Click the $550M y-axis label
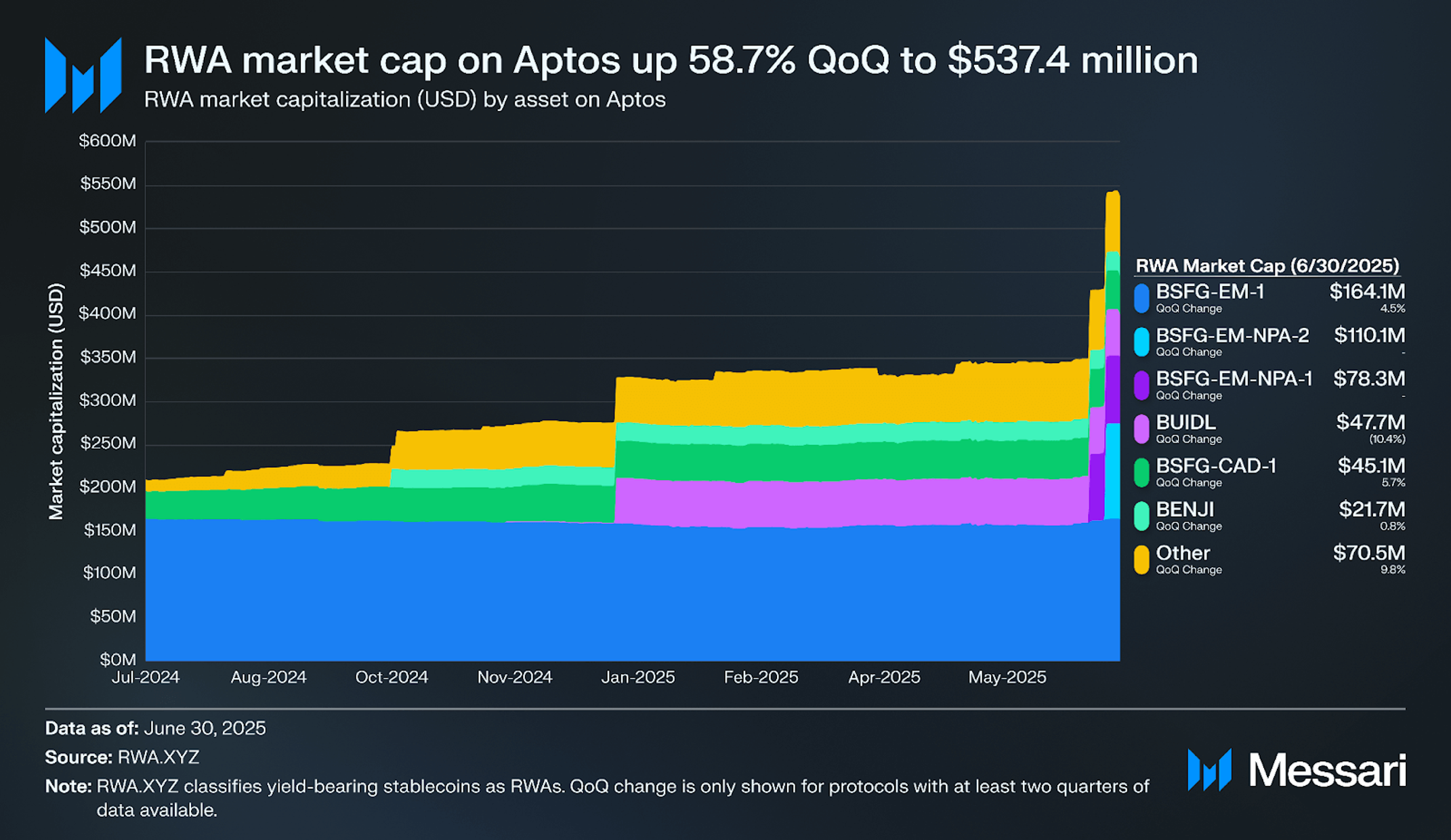Screen dimensions: 1451x840 click(x=108, y=184)
